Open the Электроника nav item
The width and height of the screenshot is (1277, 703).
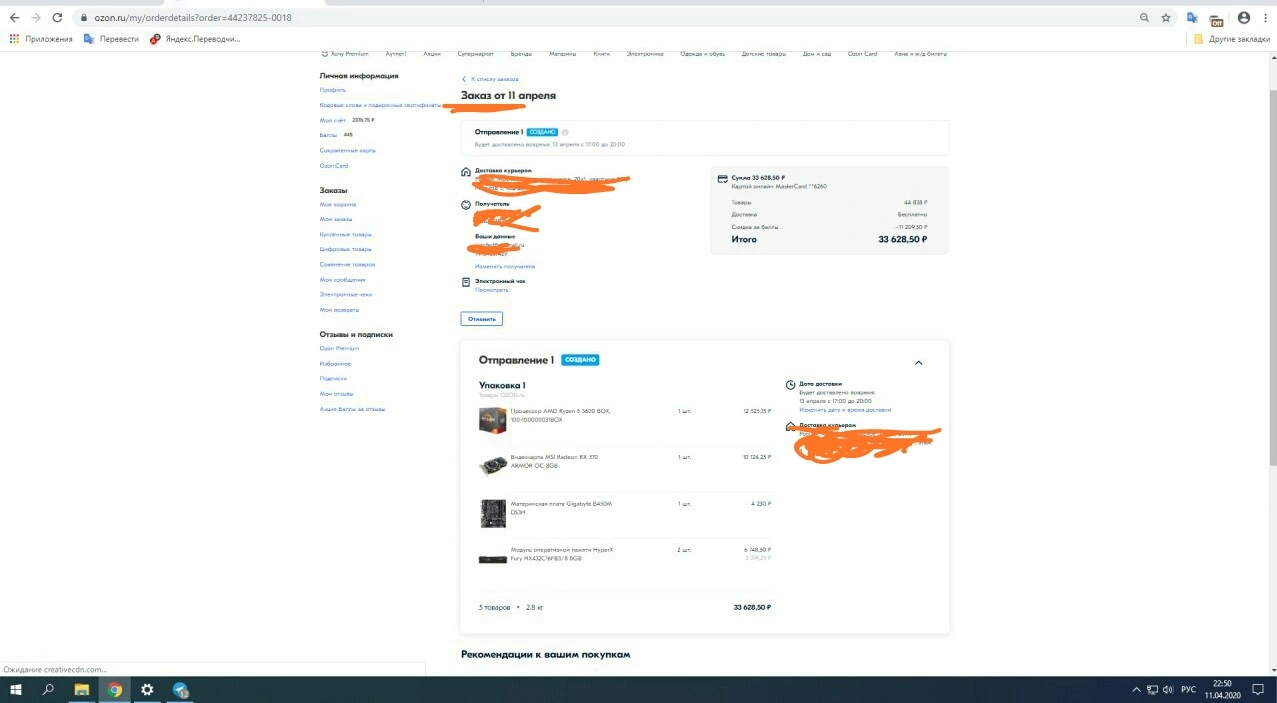point(645,54)
